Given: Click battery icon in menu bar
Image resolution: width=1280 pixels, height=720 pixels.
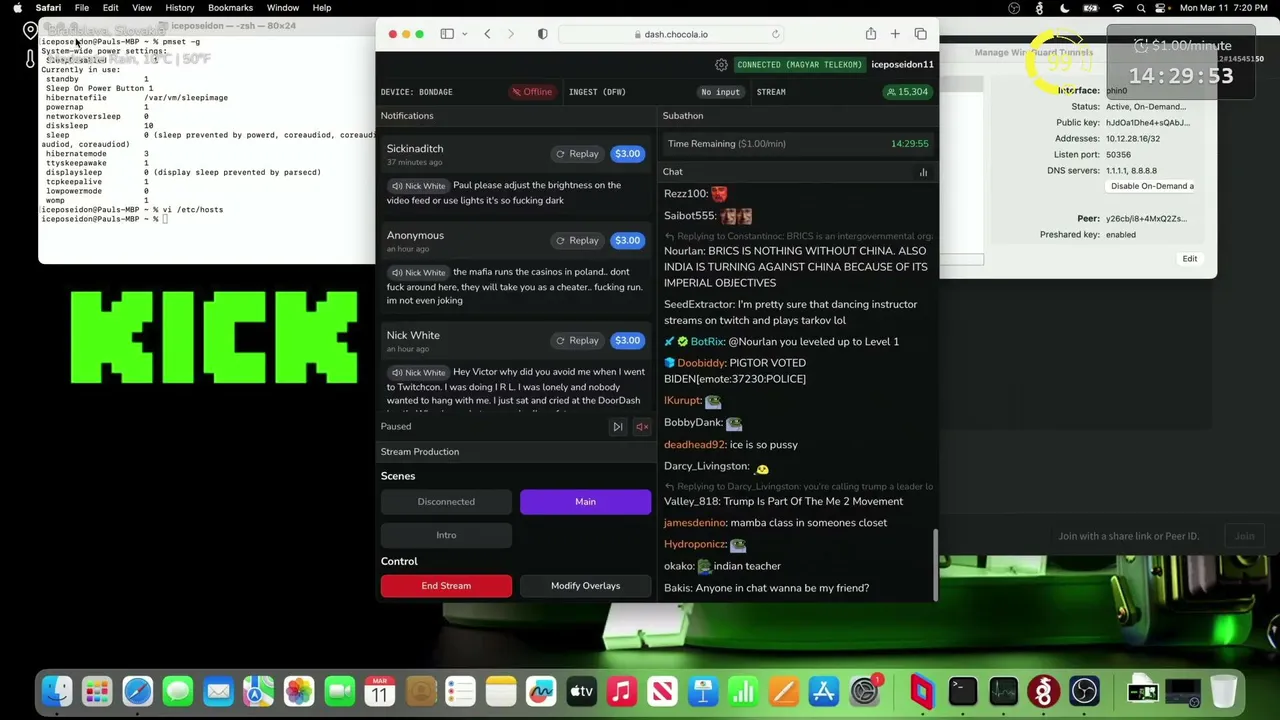Looking at the screenshot, I should click(1091, 8).
